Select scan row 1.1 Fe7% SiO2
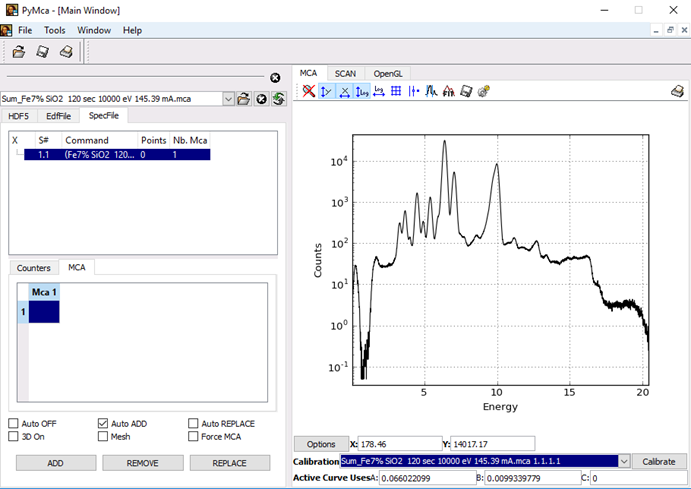691x489 pixels. click(x=117, y=155)
